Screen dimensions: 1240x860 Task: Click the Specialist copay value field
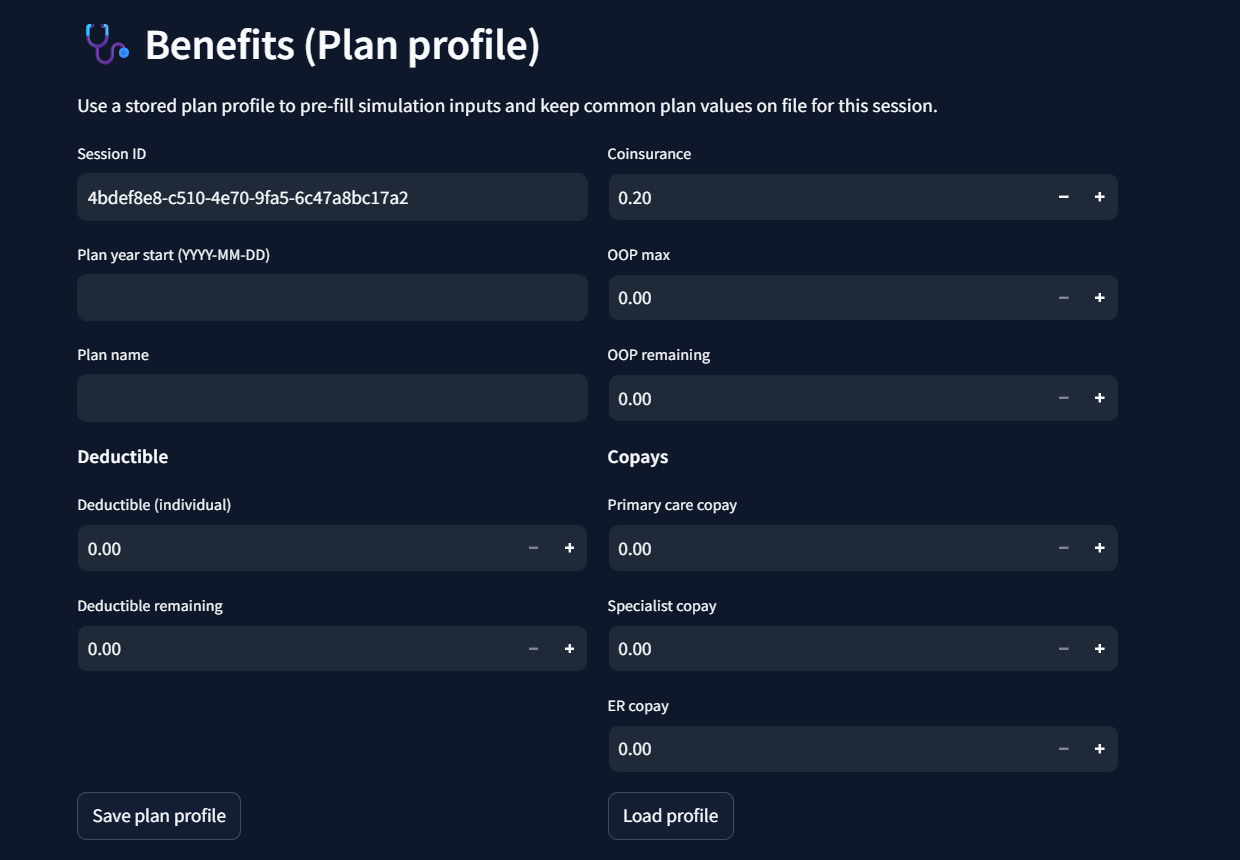(x=827, y=649)
